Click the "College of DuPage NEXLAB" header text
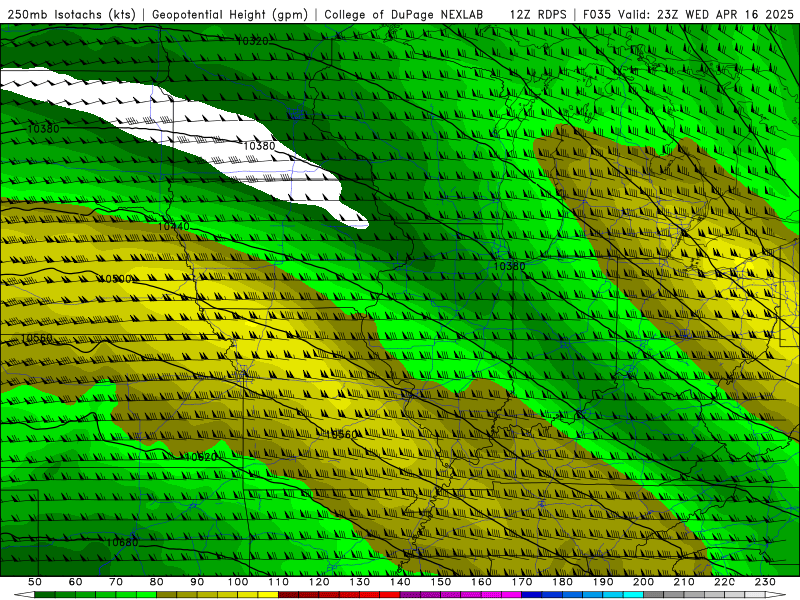The image size is (800, 600). coord(404,15)
